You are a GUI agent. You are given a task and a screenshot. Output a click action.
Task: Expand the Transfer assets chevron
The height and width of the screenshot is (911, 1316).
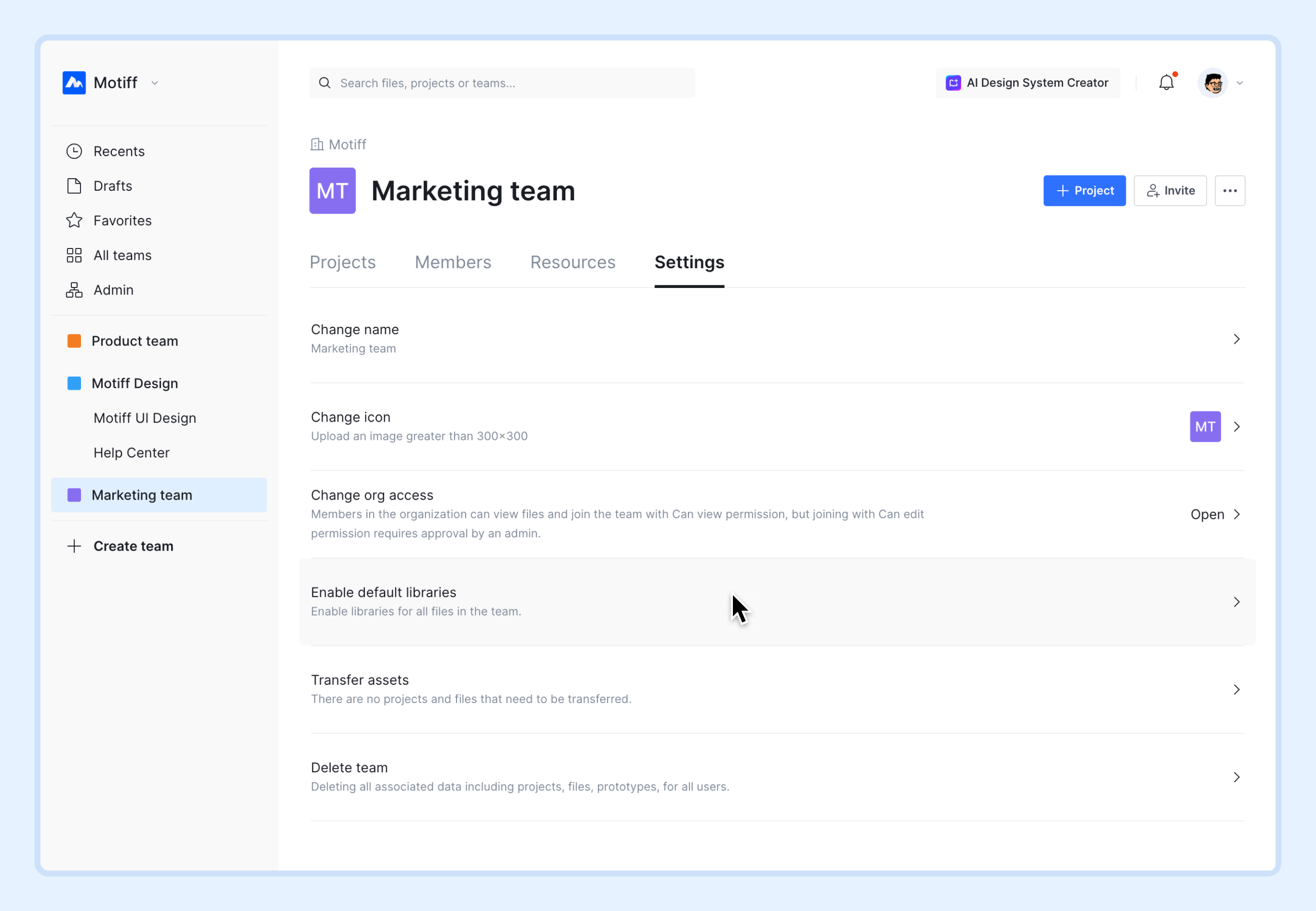[1237, 690]
